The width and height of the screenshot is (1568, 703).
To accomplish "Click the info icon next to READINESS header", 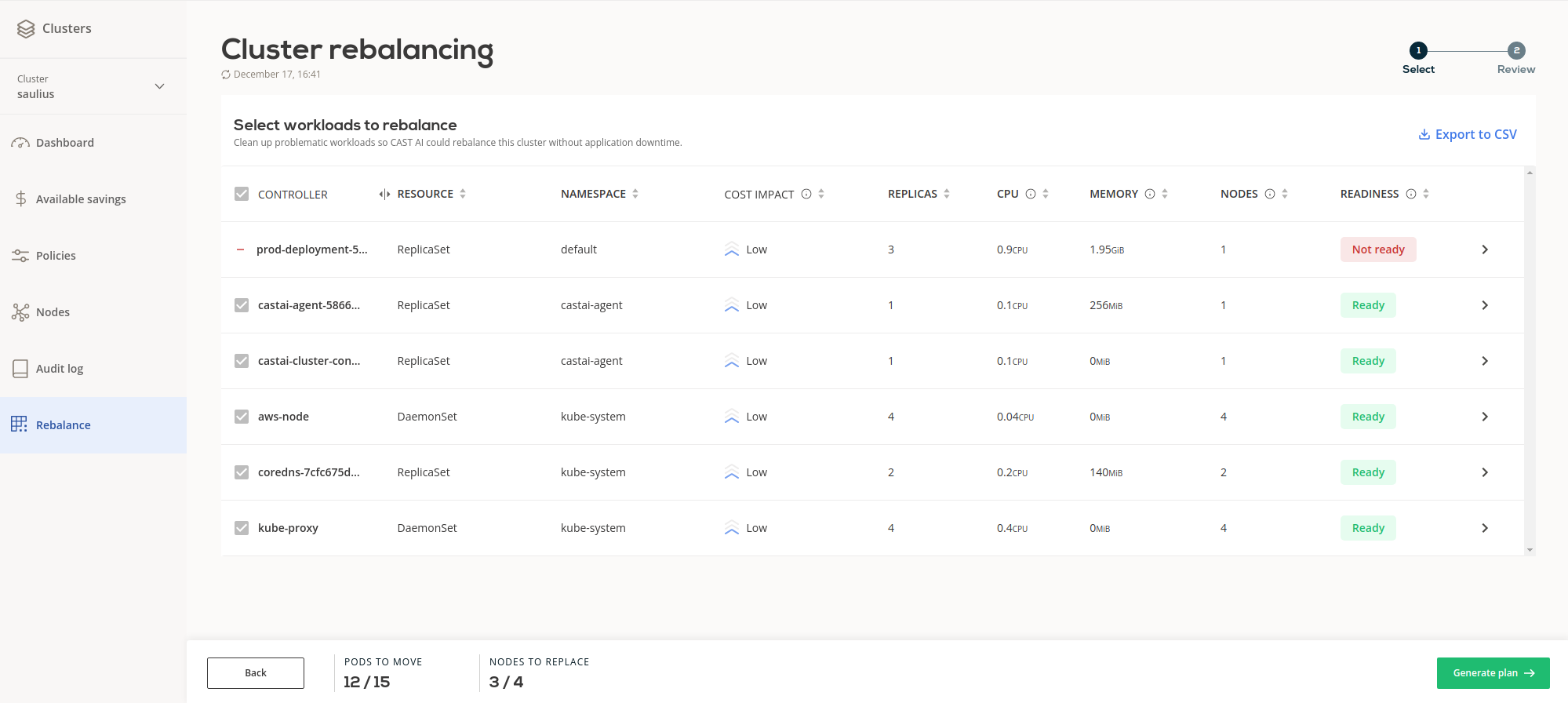I will [1411, 194].
